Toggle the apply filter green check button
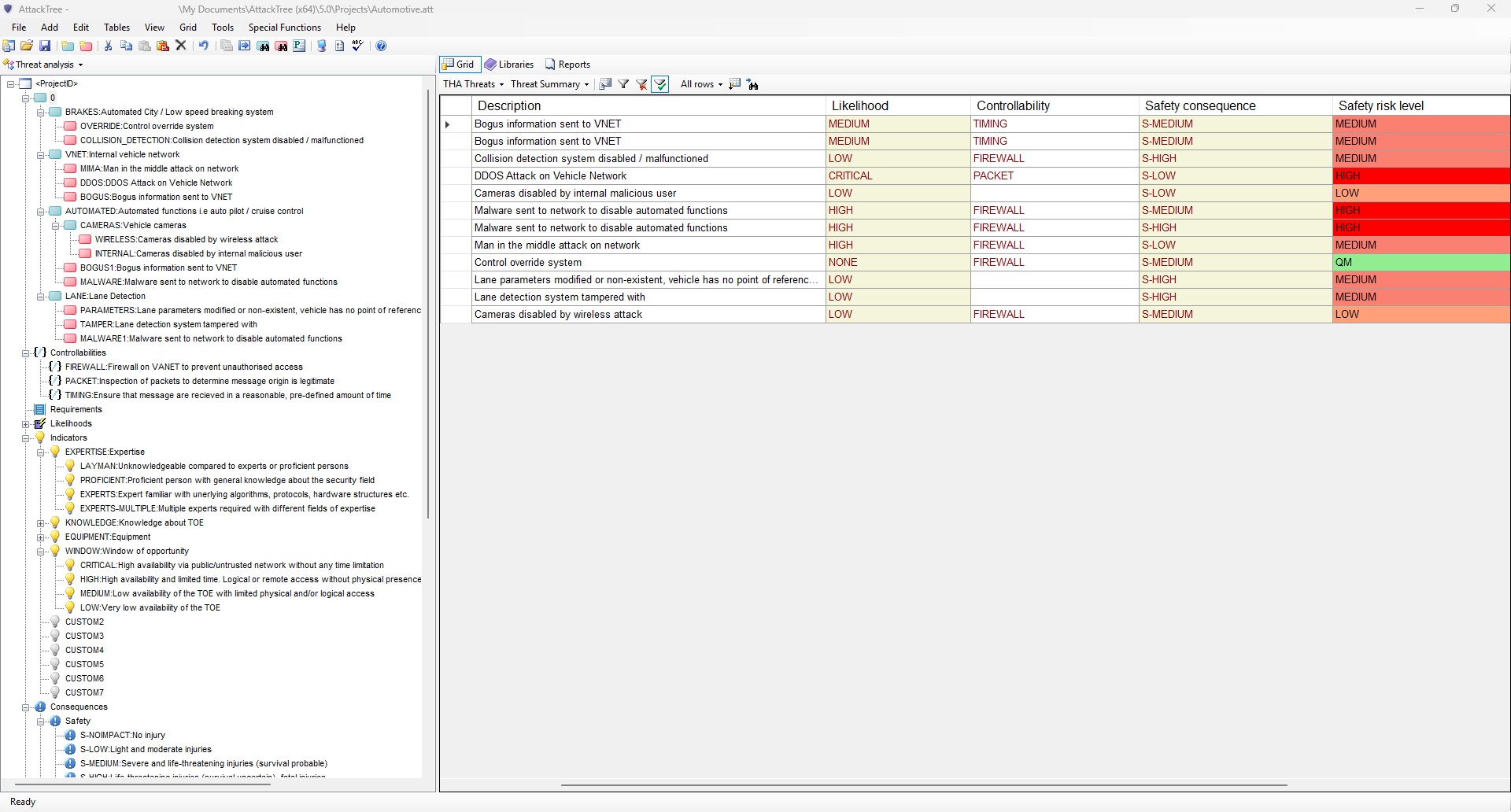The width and height of the screenshot is (1511, 812). tap(660, 85)
